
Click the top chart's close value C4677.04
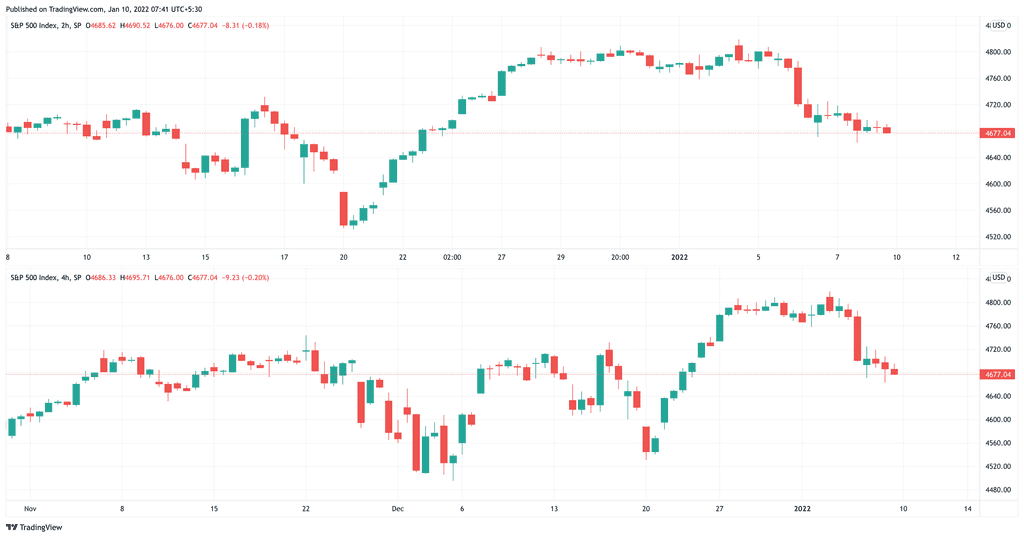(202, 25)
